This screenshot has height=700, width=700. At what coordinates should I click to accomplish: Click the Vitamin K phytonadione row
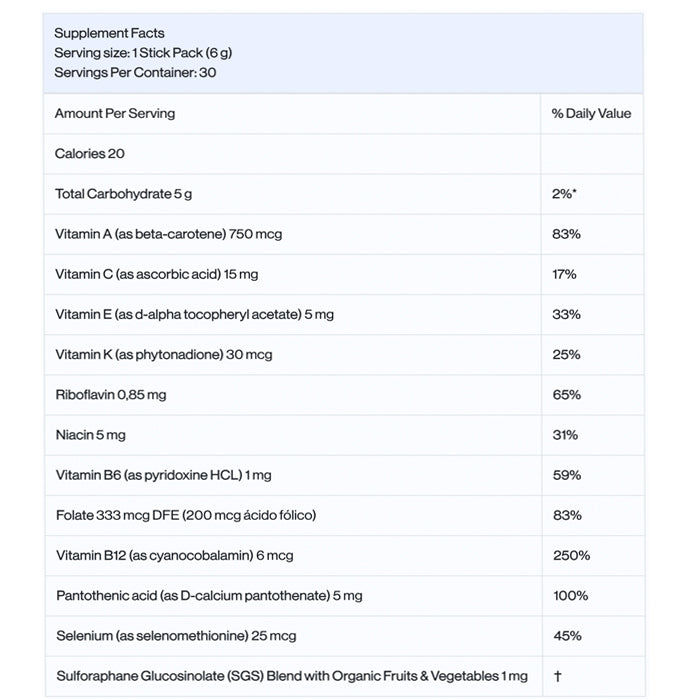pos(163,354)
